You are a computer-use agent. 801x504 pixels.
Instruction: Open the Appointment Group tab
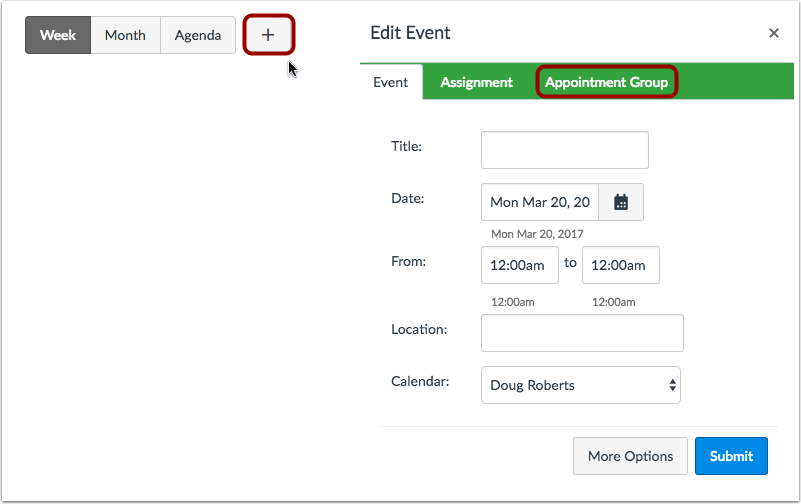pyautogui.click(x=606, y=82)
